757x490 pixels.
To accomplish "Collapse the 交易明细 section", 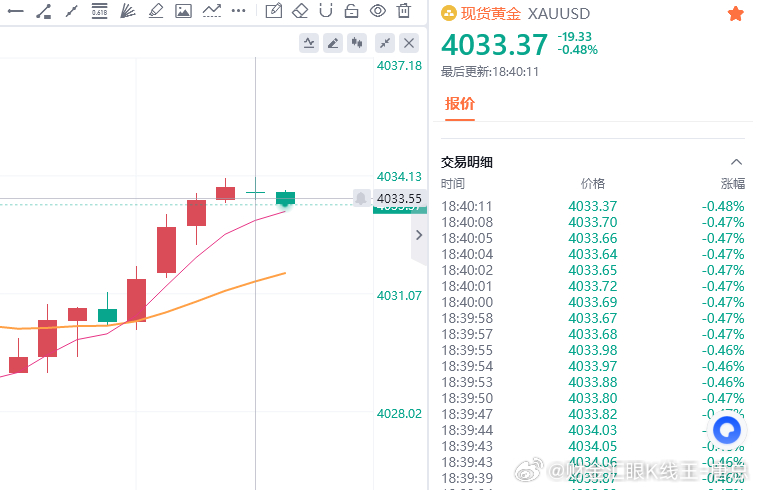I will [736, 162].
